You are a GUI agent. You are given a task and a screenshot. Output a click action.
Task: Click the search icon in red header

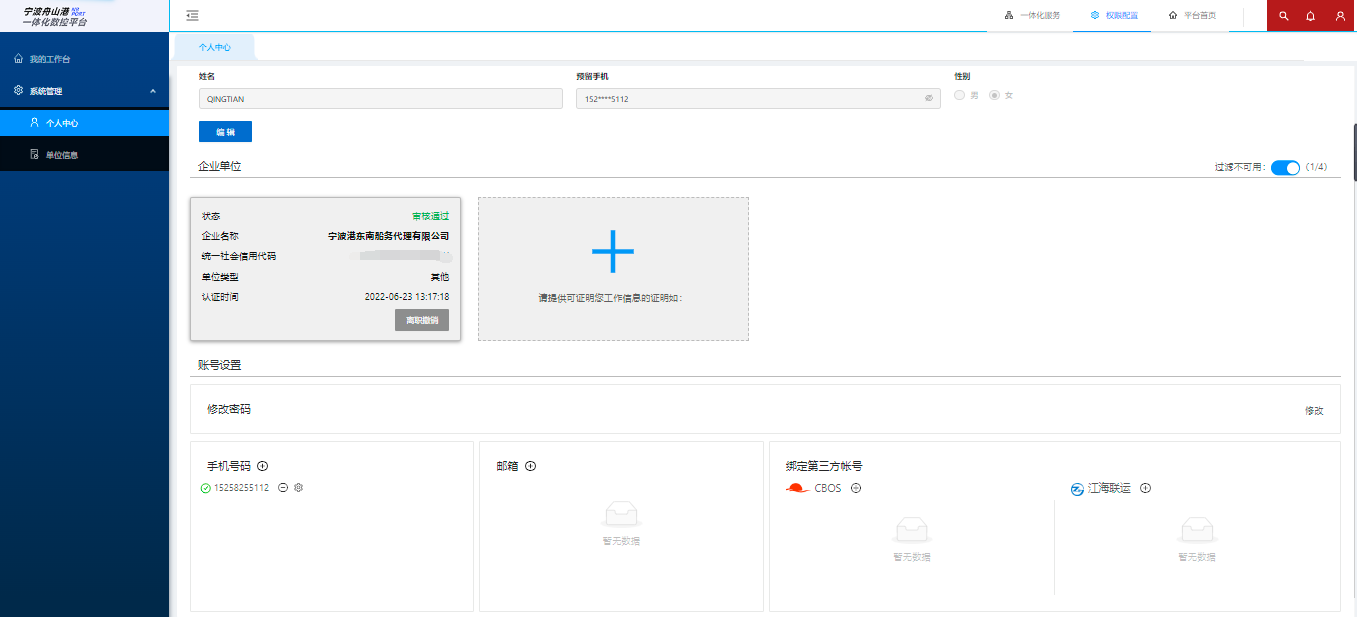click(1284, 16)
